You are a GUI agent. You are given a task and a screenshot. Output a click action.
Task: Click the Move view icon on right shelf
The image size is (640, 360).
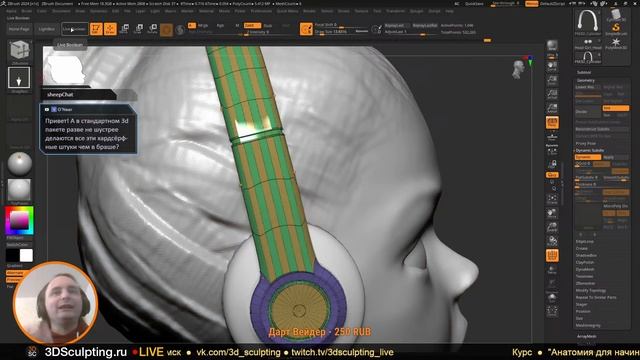(x=552, y=213)
